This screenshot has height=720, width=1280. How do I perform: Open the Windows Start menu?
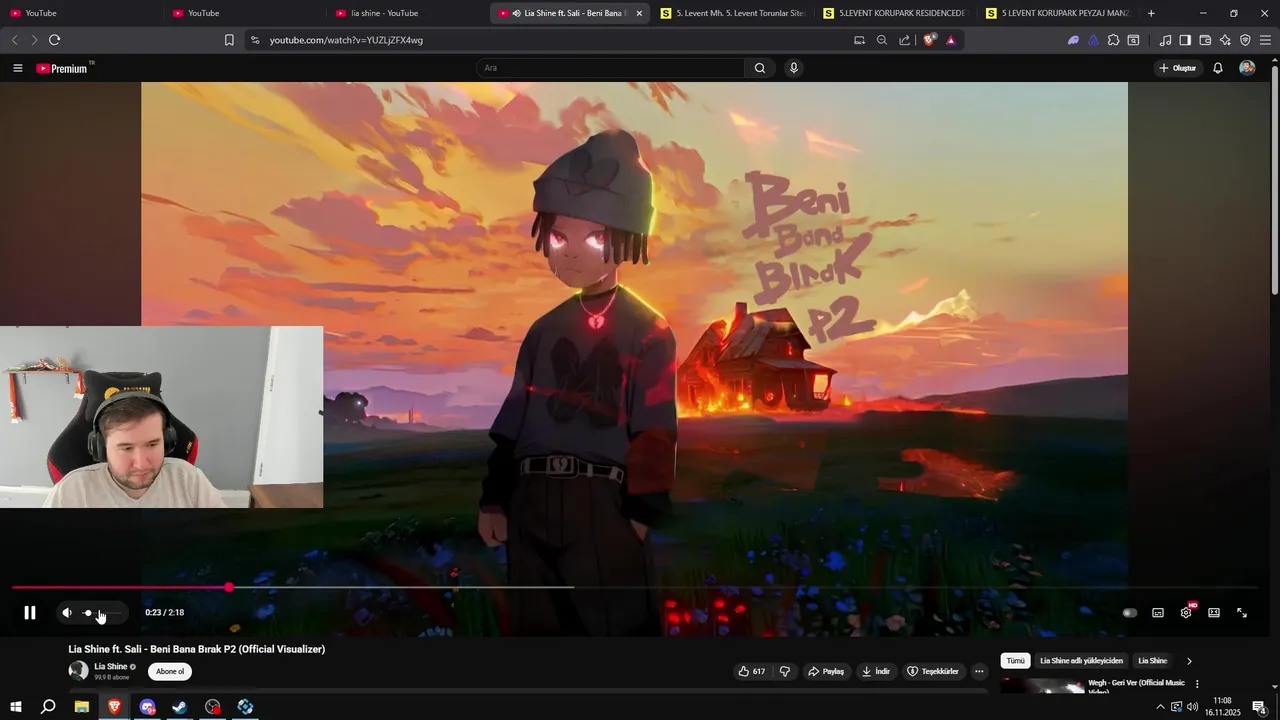16,707
